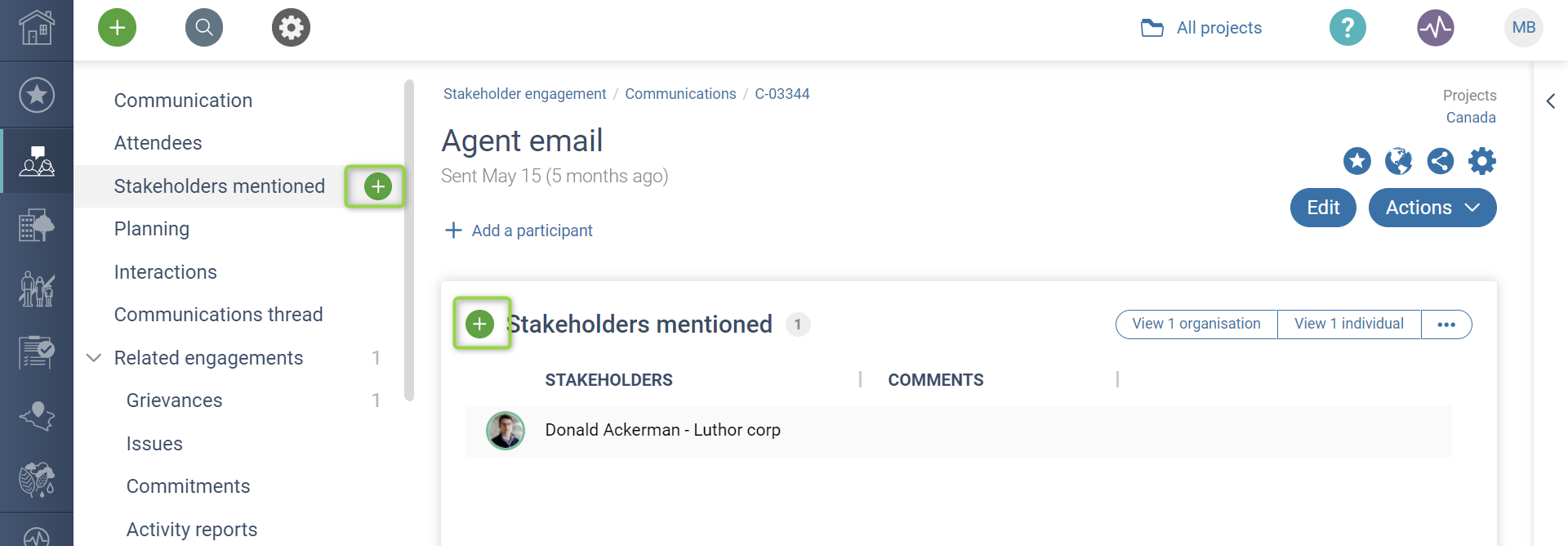
Task: Open Donald Ackerman's avatar thumbnail
Action: [x=506, y=431]
